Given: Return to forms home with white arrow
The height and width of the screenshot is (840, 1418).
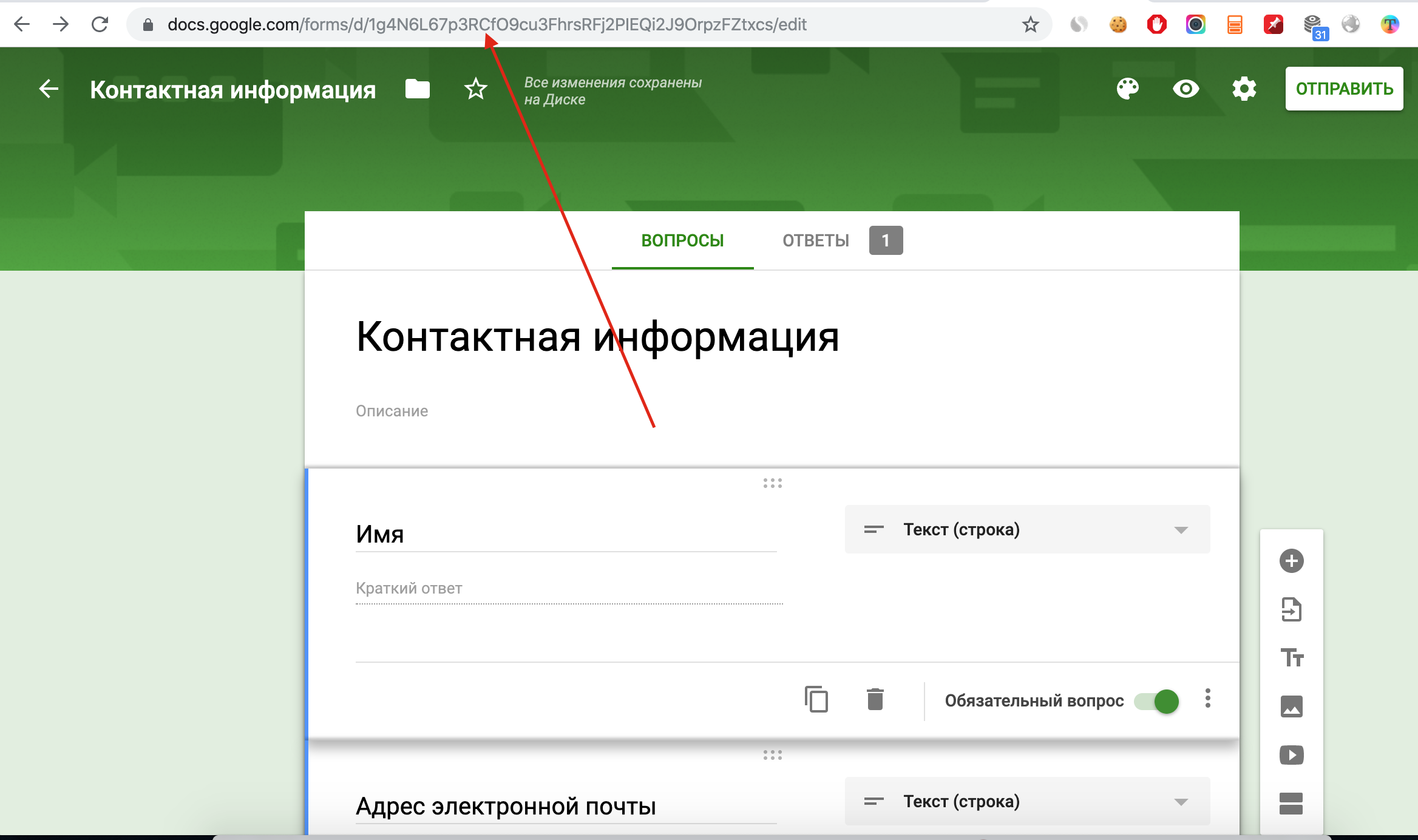Looking at the screenshot, I should point(49,89).
